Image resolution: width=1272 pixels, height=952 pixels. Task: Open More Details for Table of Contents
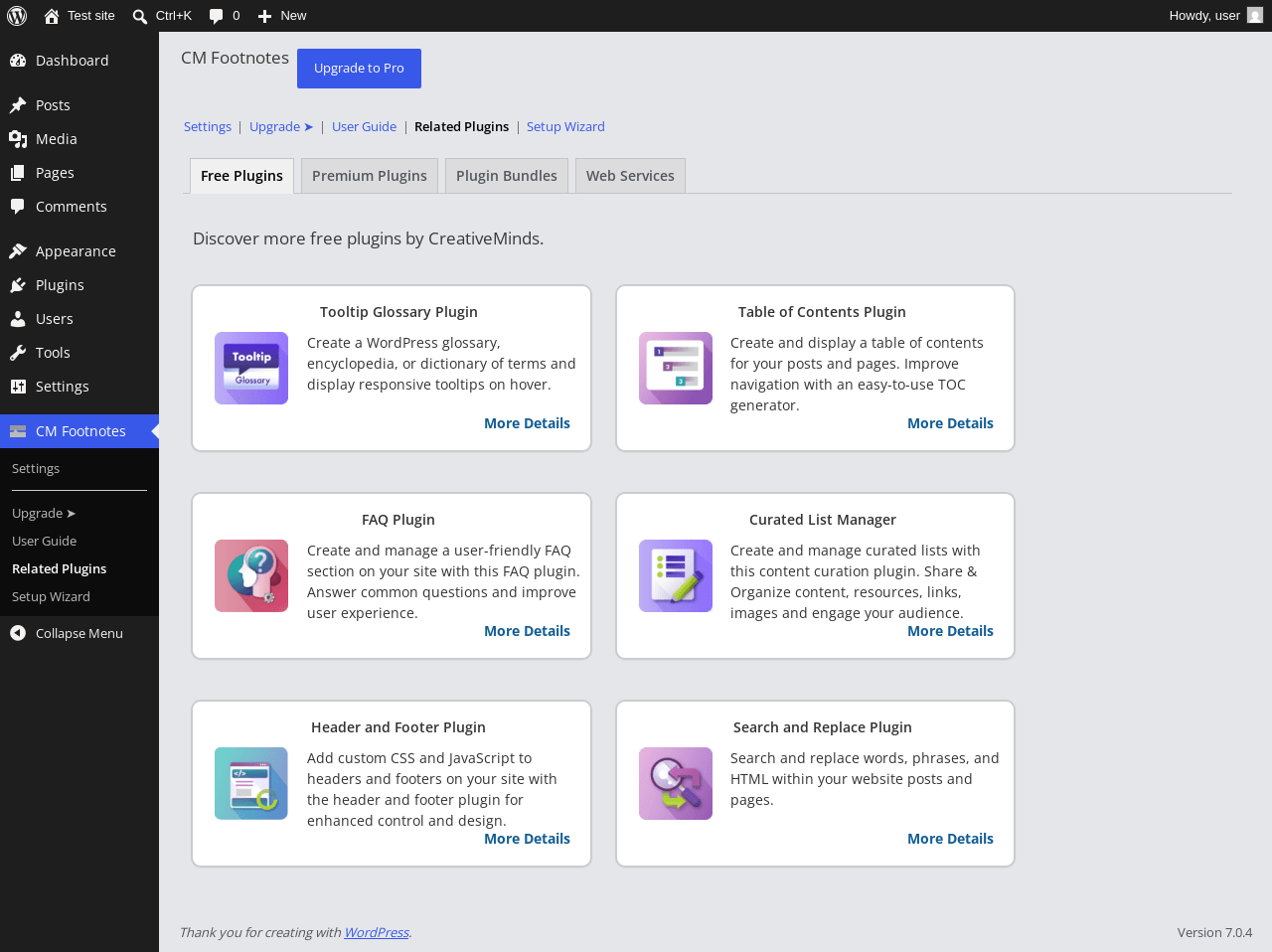point(950,423)
